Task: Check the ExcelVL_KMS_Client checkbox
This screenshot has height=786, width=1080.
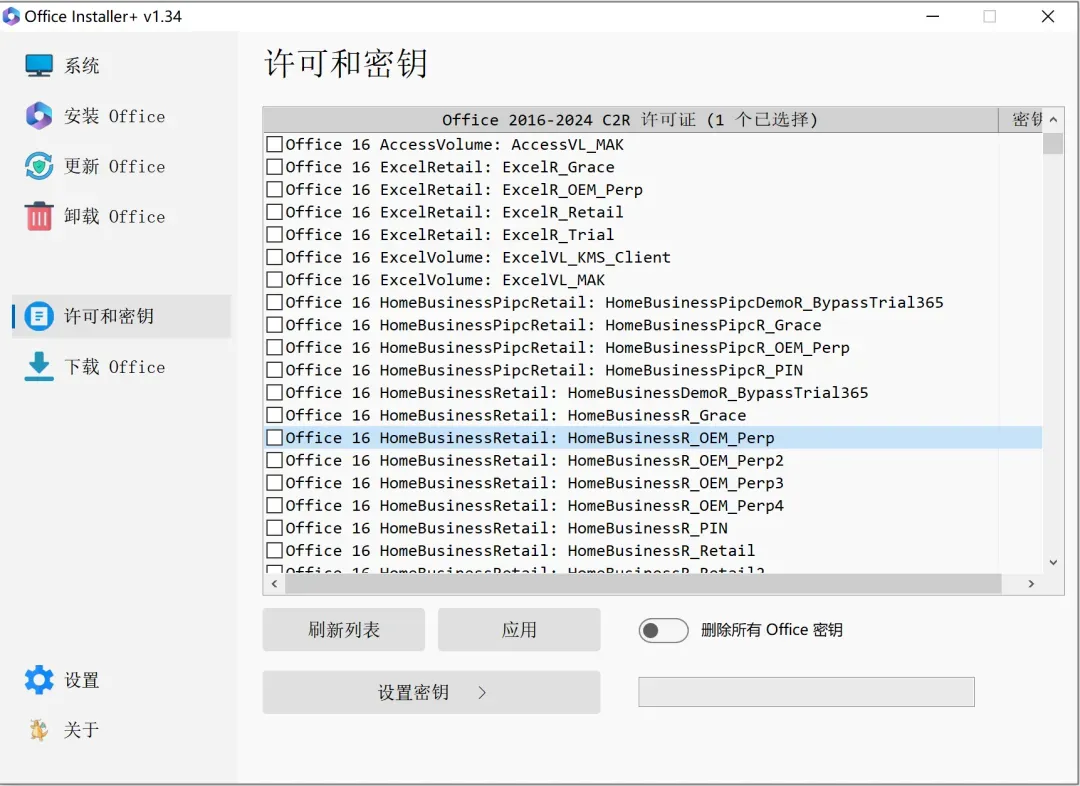Action: [274, 257]
